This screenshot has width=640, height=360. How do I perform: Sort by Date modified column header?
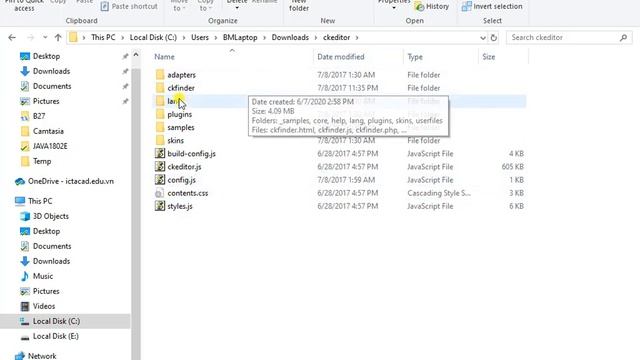341,57
